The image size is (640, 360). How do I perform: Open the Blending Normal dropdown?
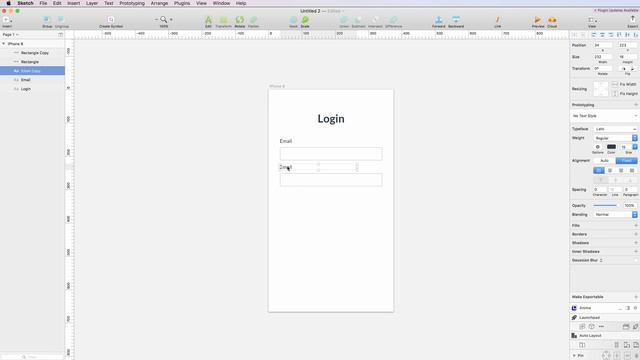pos(616,214)
